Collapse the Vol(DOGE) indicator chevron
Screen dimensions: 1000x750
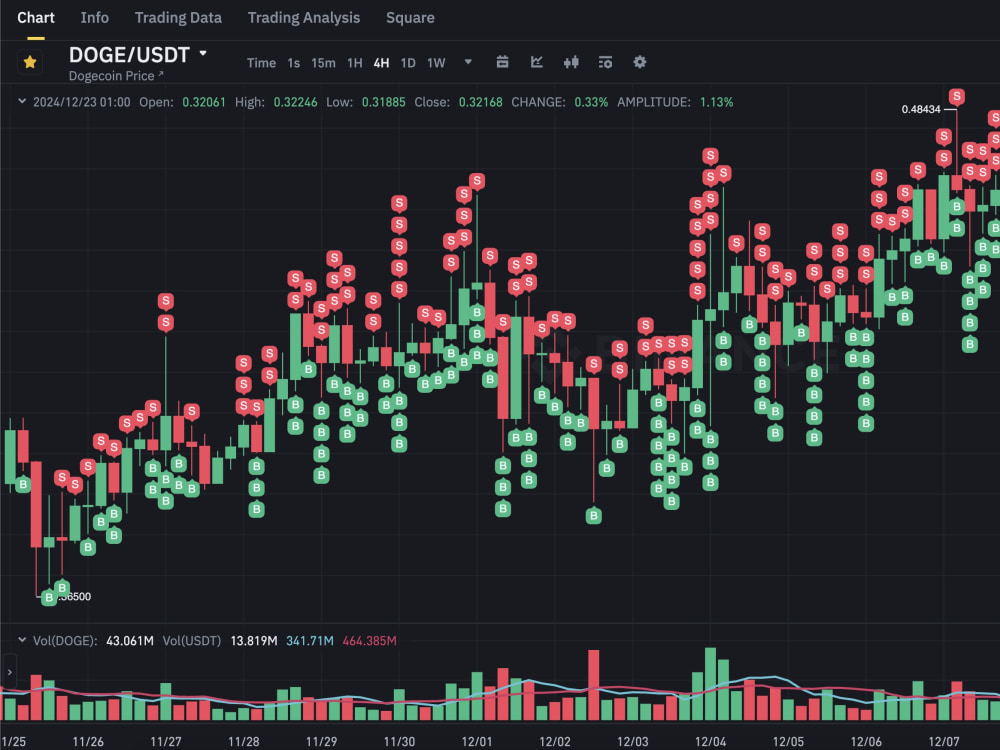pos(22,640)
